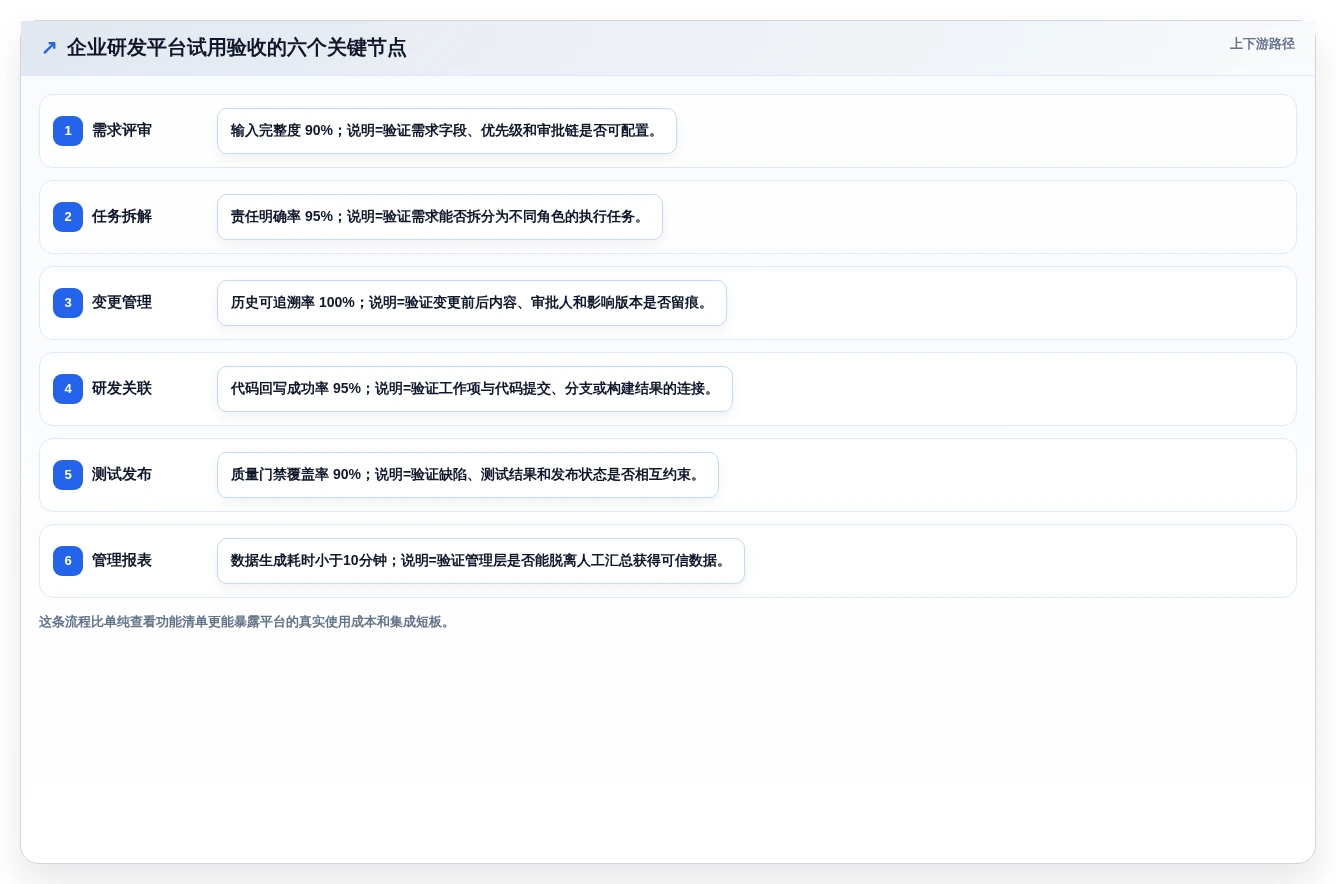
Task: Select step badge number 1
Action: pyautogui.click(x=68, y=131)
